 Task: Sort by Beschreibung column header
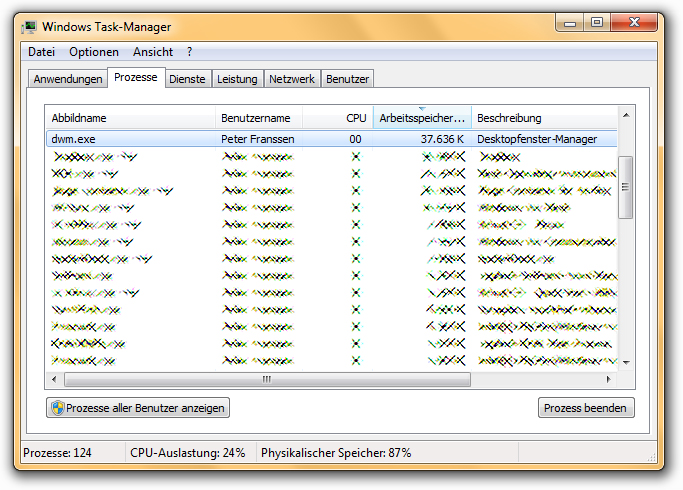point(544,118)
